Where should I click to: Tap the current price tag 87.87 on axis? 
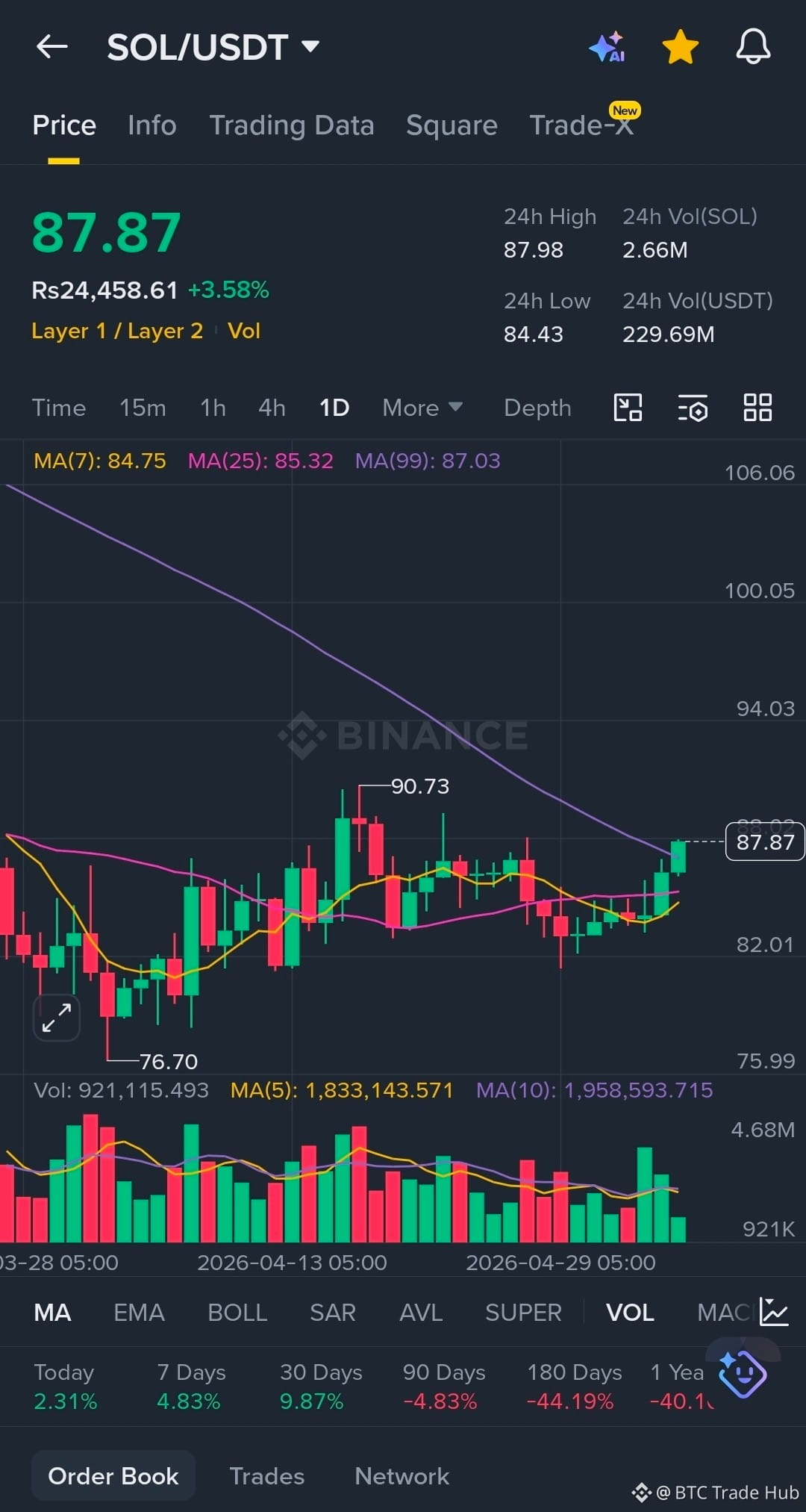point(765,842)
